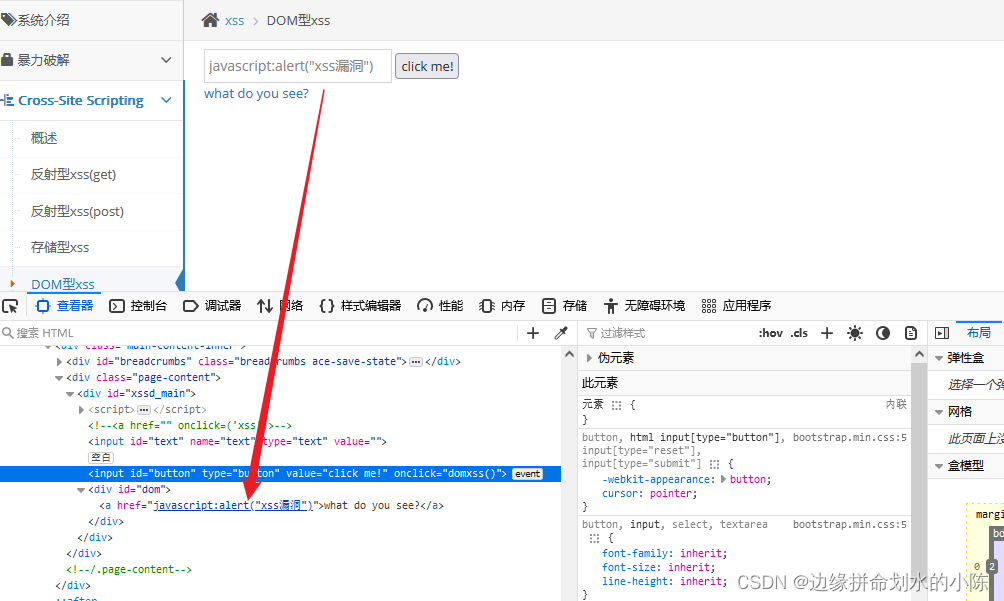Expand the -webkit-appearance button value arrow
Viewport: 1004px width, 601px height.
pyautogui.click(x=724, y=479)
